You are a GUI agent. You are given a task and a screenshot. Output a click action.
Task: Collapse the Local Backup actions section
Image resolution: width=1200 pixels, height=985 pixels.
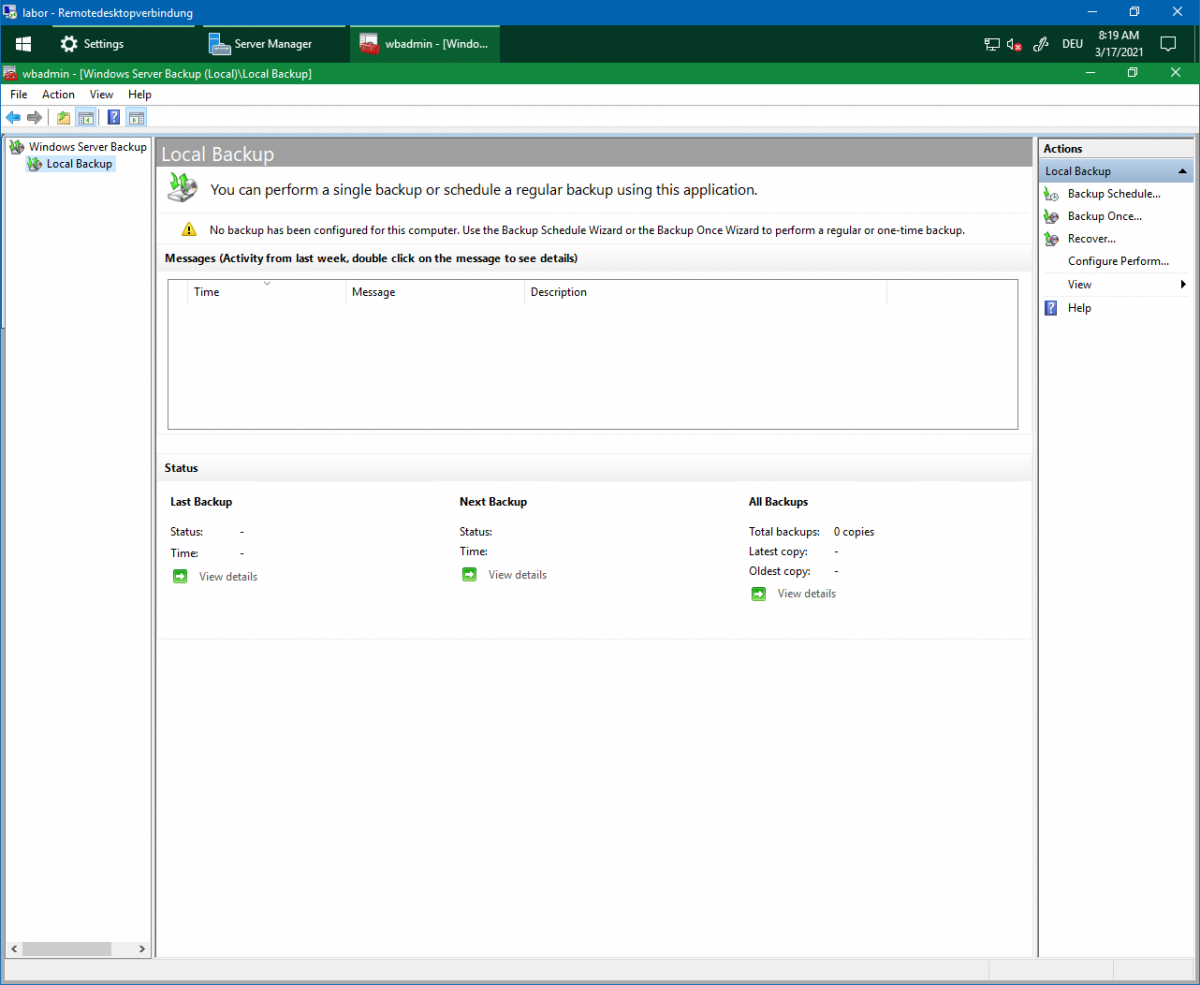(1183, 172)
